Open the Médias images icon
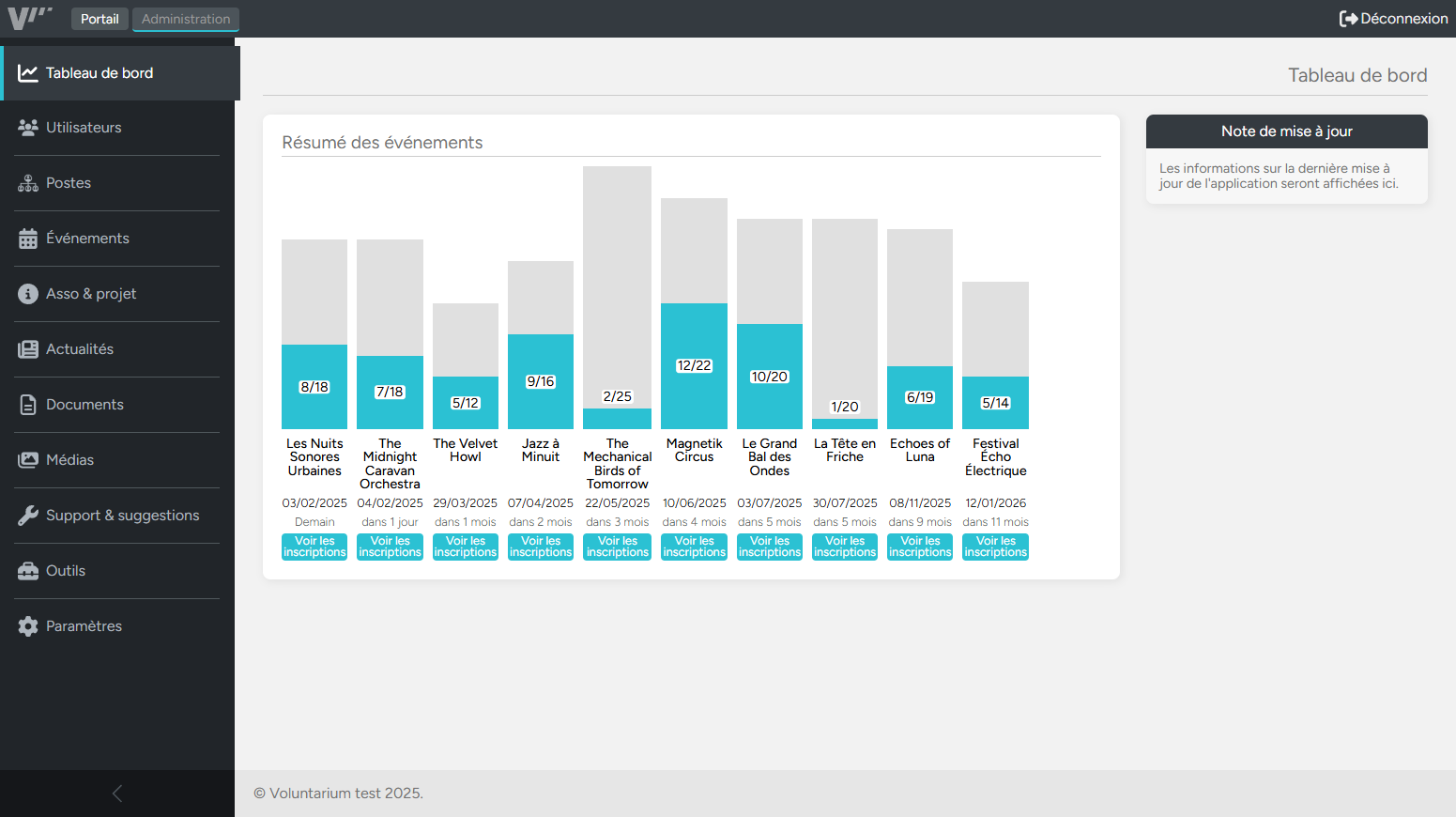Image resolution: width=1456 pixels, height=817 pixels. (28, 460)
